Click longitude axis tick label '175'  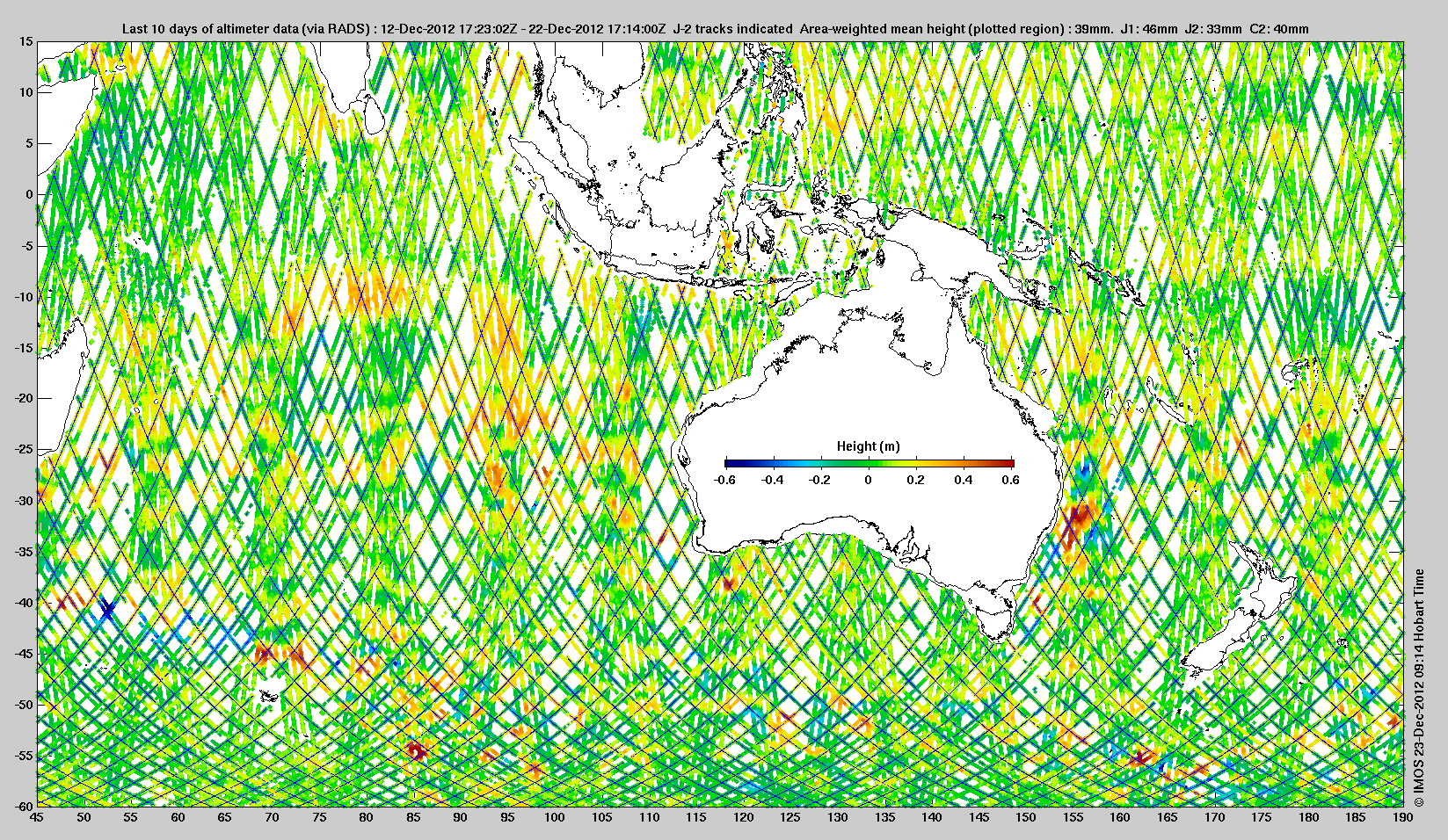pos(1262,818)
